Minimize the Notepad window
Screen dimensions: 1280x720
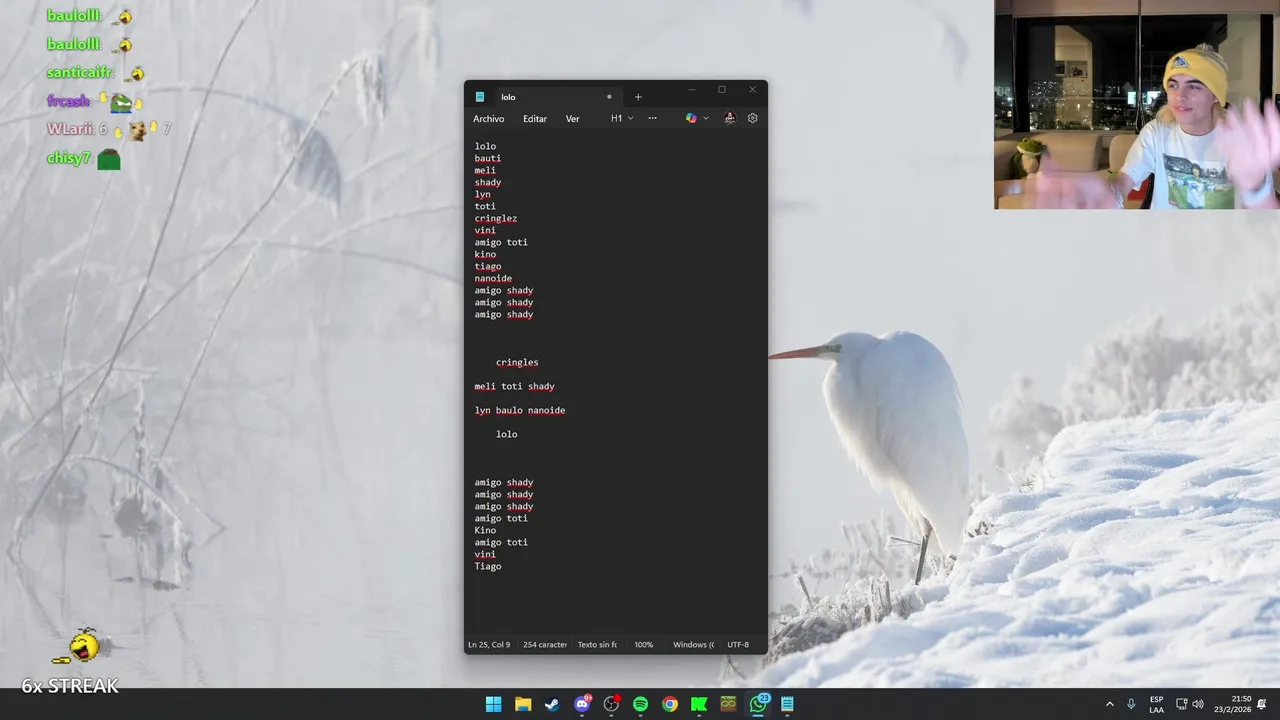(x=691, y=90)
